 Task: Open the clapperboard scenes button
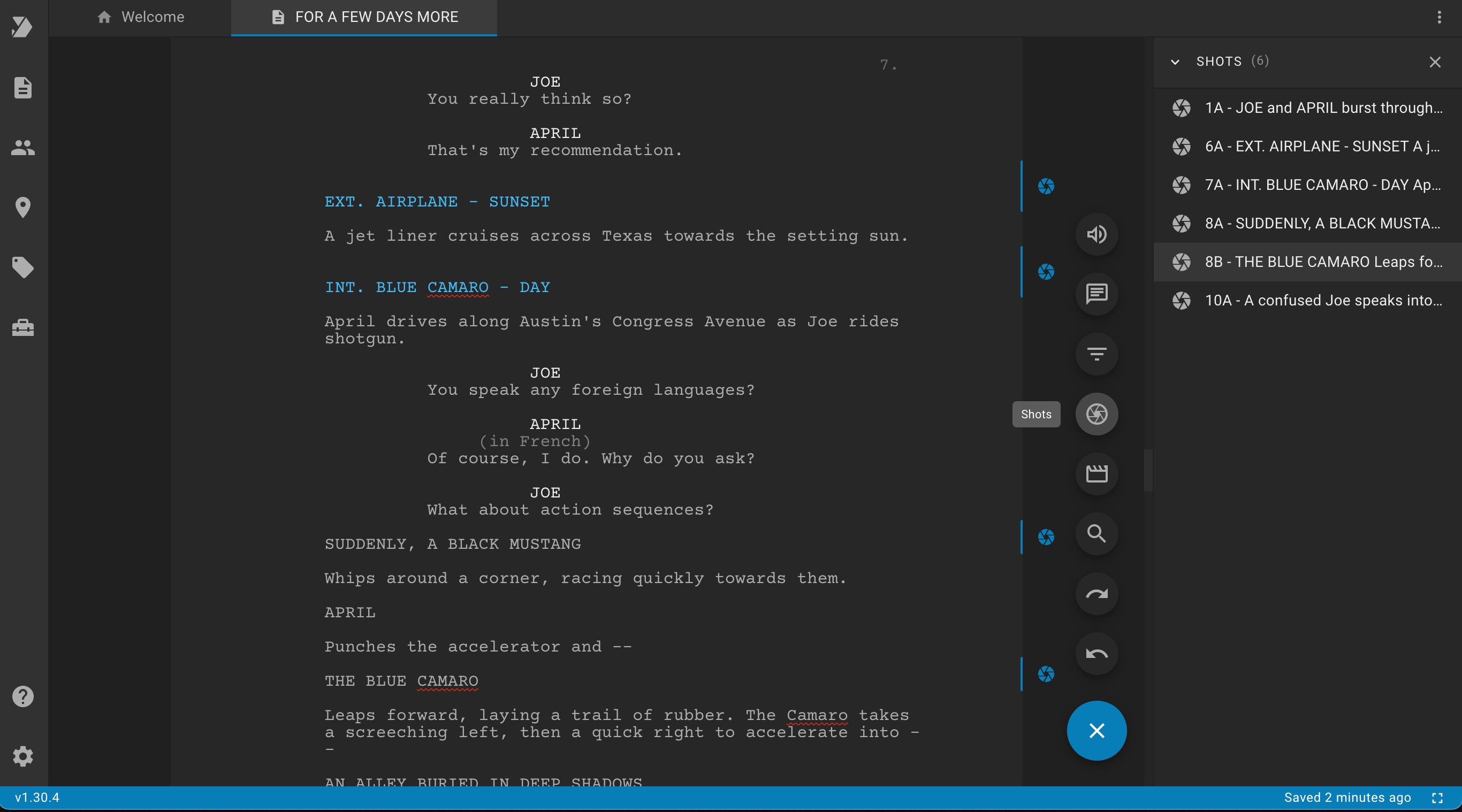coord(1096,474)
